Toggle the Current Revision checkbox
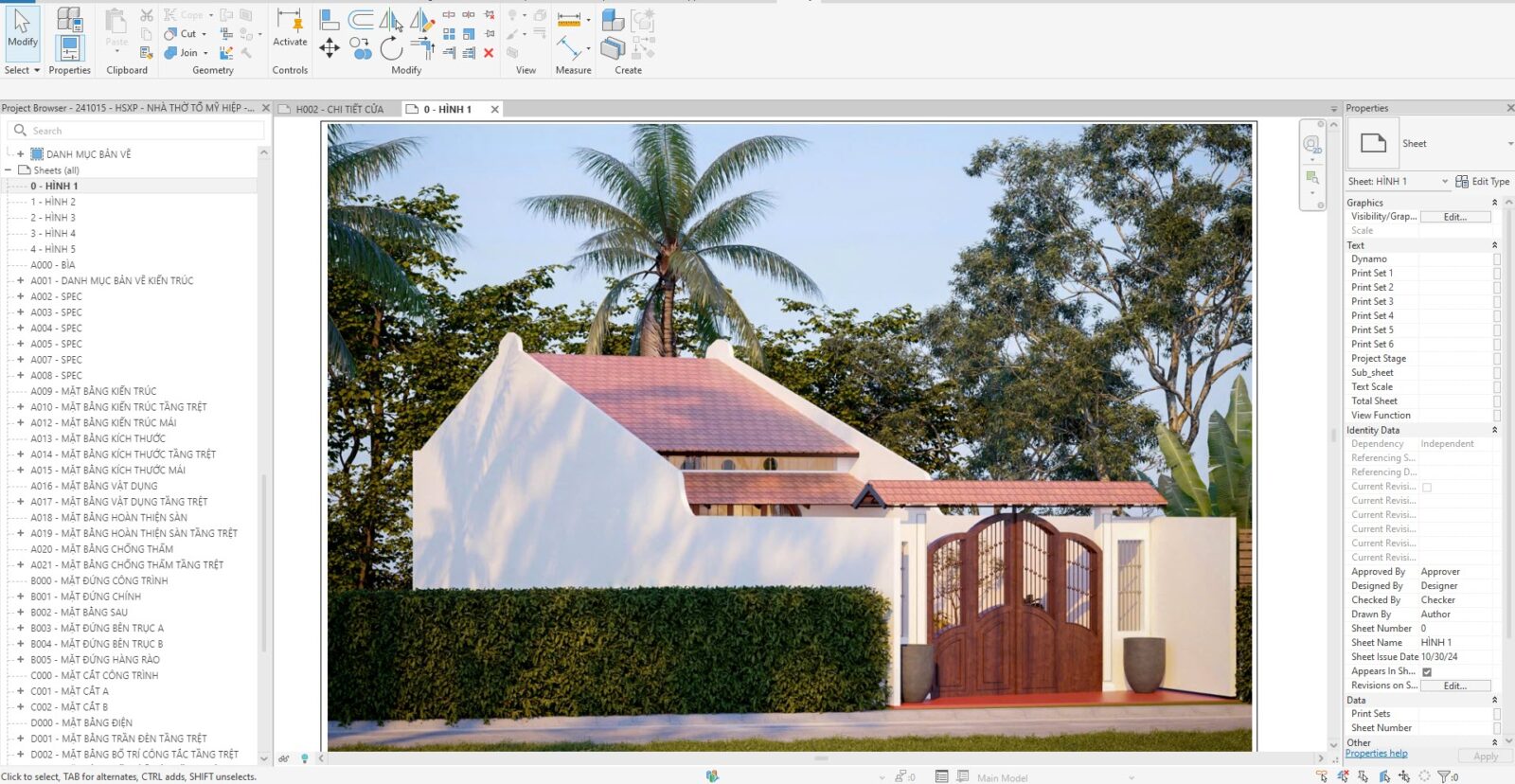This screenshot has width=1515, height=784. tap(1427, 487)
